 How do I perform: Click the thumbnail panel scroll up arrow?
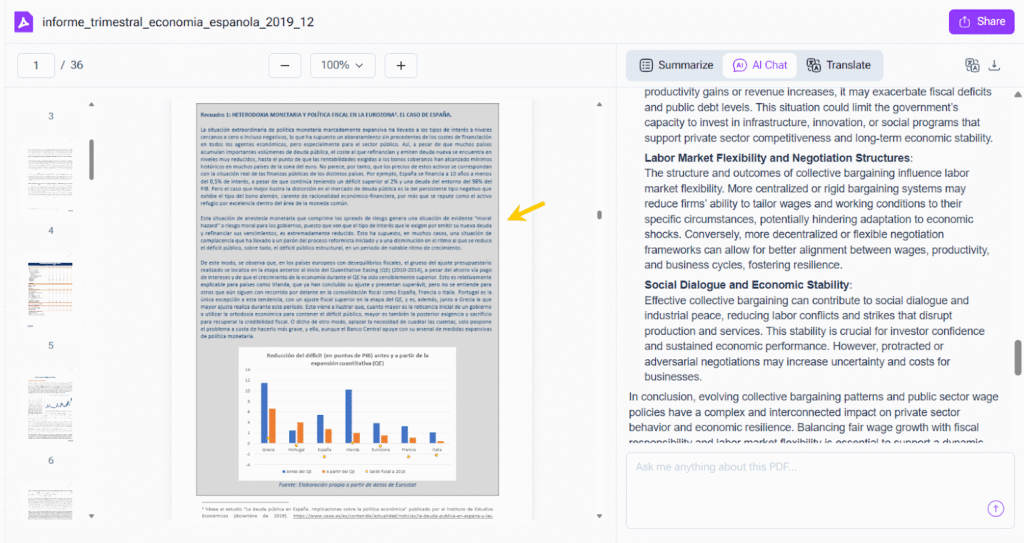pyautogui.click(x=91, y=104)
